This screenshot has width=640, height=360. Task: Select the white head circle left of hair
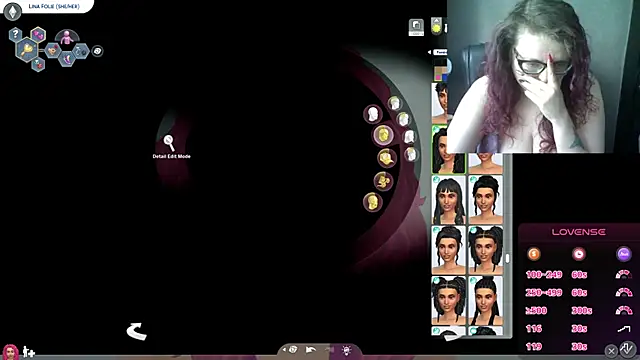(372, 114)
